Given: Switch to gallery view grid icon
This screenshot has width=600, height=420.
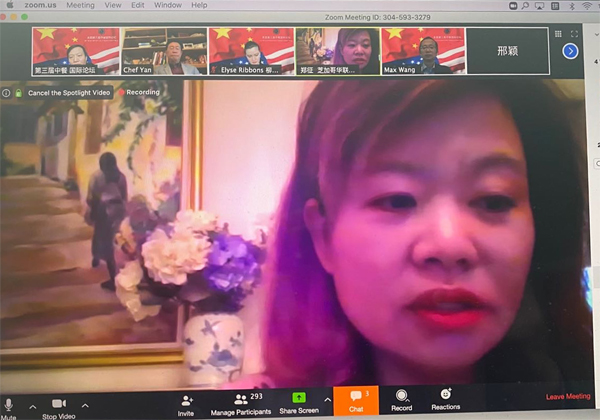Looking at the screenshot, I should pyautogui.click(x=558, y=34).
